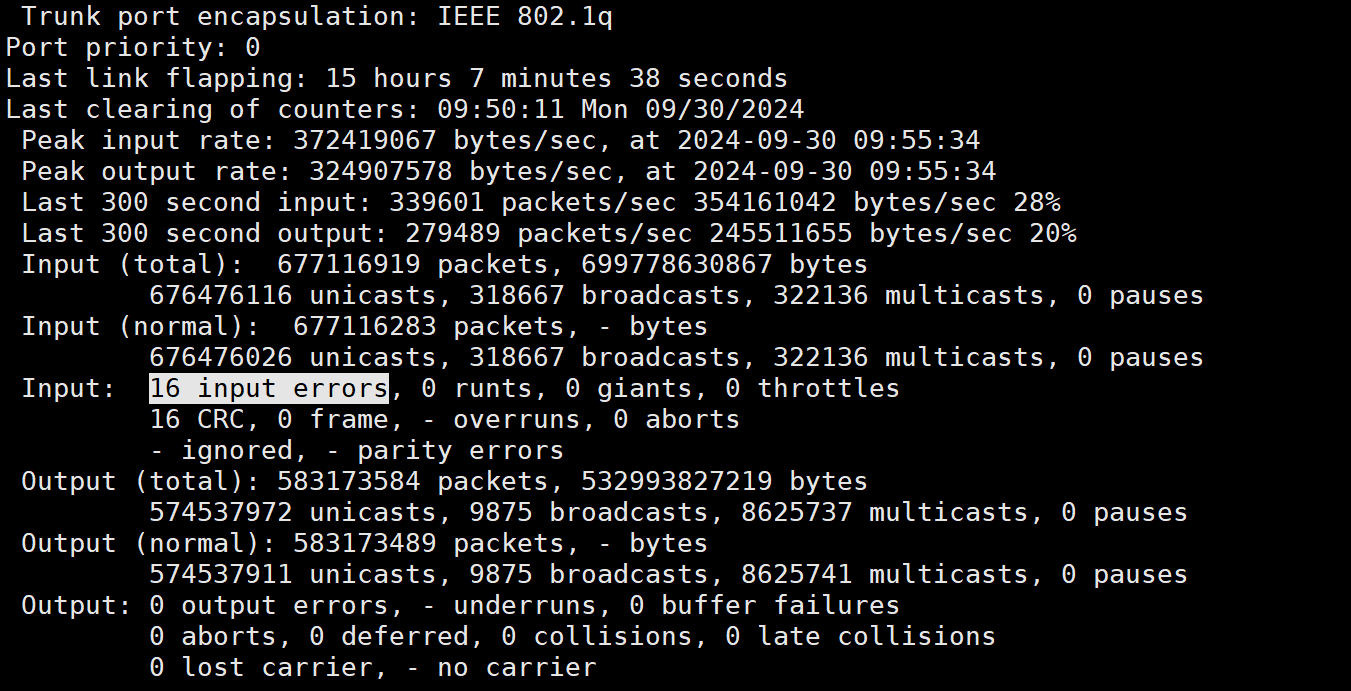Click the "Last clearing of counters" label
1351x691 pixels.
point(213,109)
